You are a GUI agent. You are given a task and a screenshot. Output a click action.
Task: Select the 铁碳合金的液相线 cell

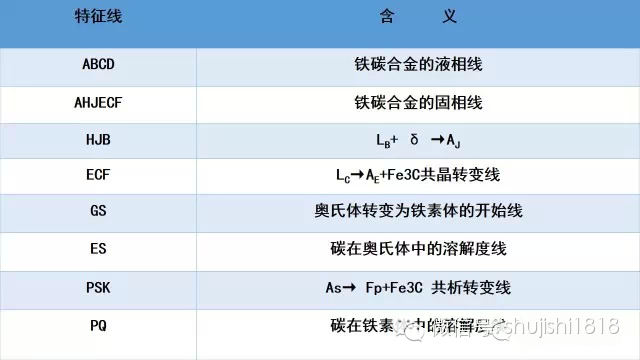(x=418, y=64)
